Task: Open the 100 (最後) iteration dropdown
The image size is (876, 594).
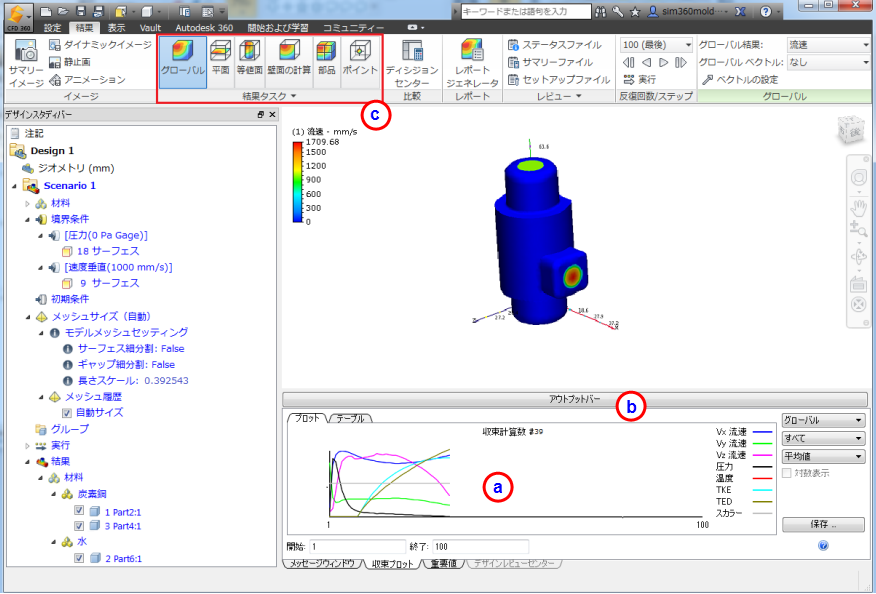Action: pos(656,45)
